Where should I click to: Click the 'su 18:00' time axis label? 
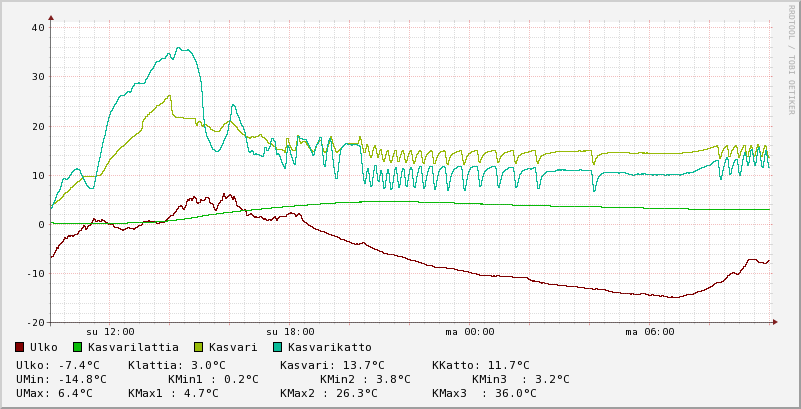(x=290, y=332)
